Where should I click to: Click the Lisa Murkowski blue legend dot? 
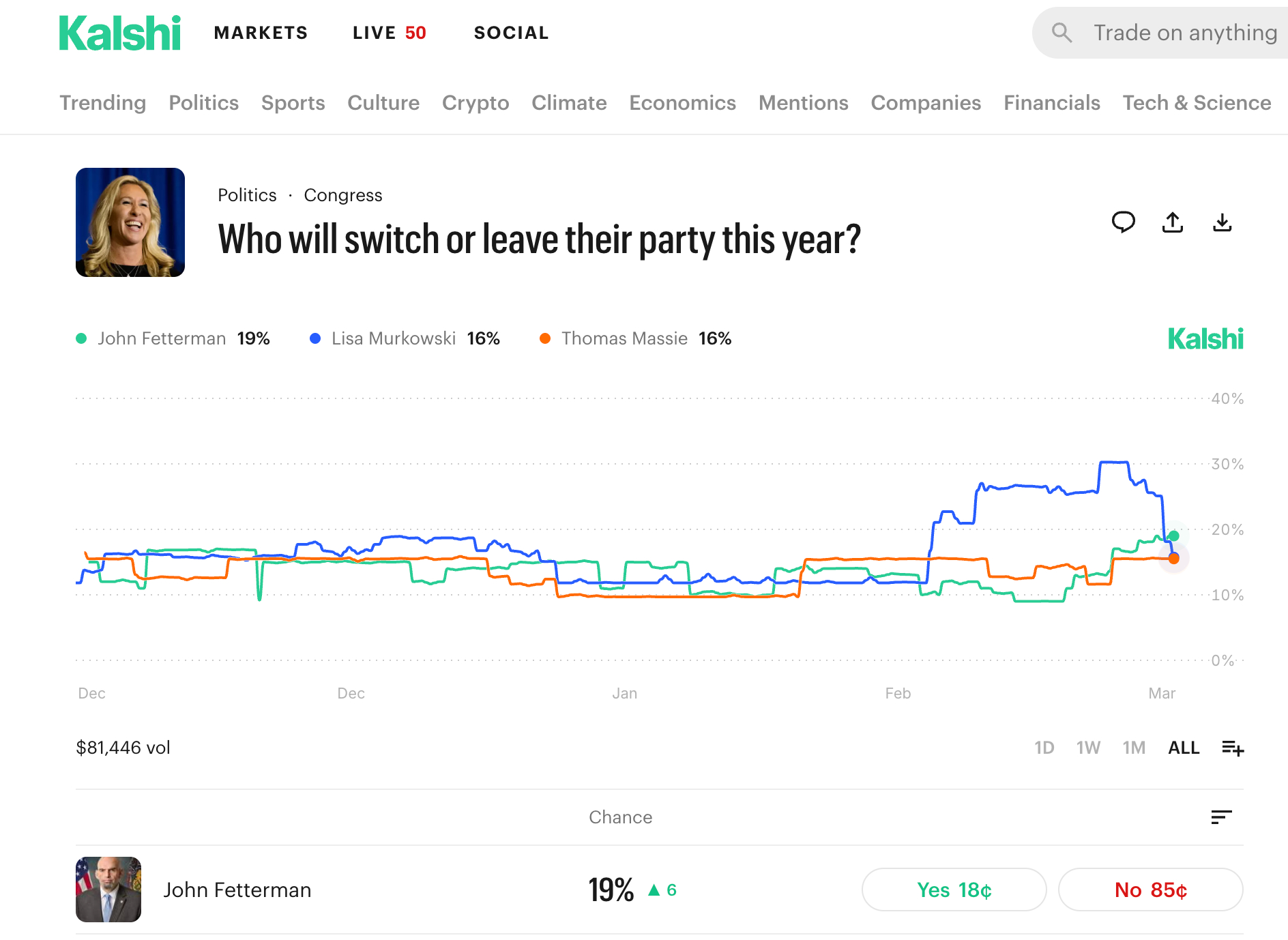pos(315,339)
